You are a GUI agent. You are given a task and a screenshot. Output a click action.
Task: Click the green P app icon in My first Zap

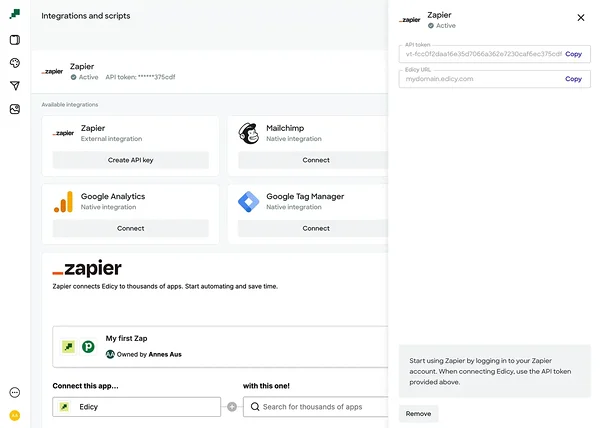pyautogui.click(x=88, y=347)
